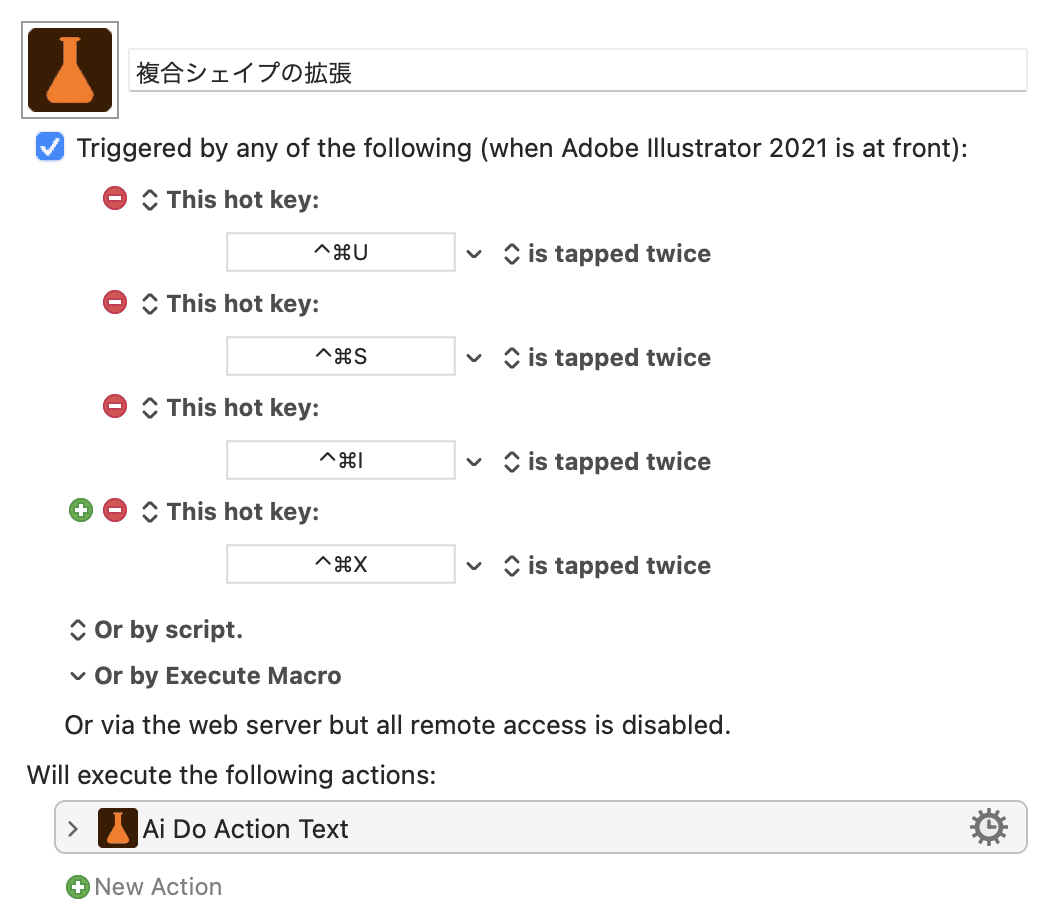Image resolution: width=1048 pixels, height=920 pixels.
Task: Collapse the 'Or by Execute Macro' section
Action: pyautogui.click(x=78, y=676)
